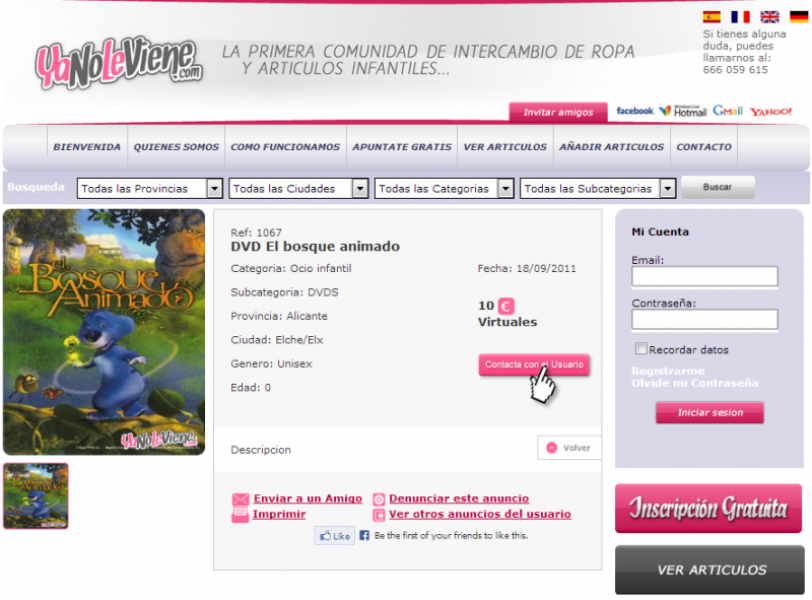The image size is (812, 600).
Task: Follow the Ver otros anuncios del usuario link
Action: pyautogui.click(x=480, y=514)
